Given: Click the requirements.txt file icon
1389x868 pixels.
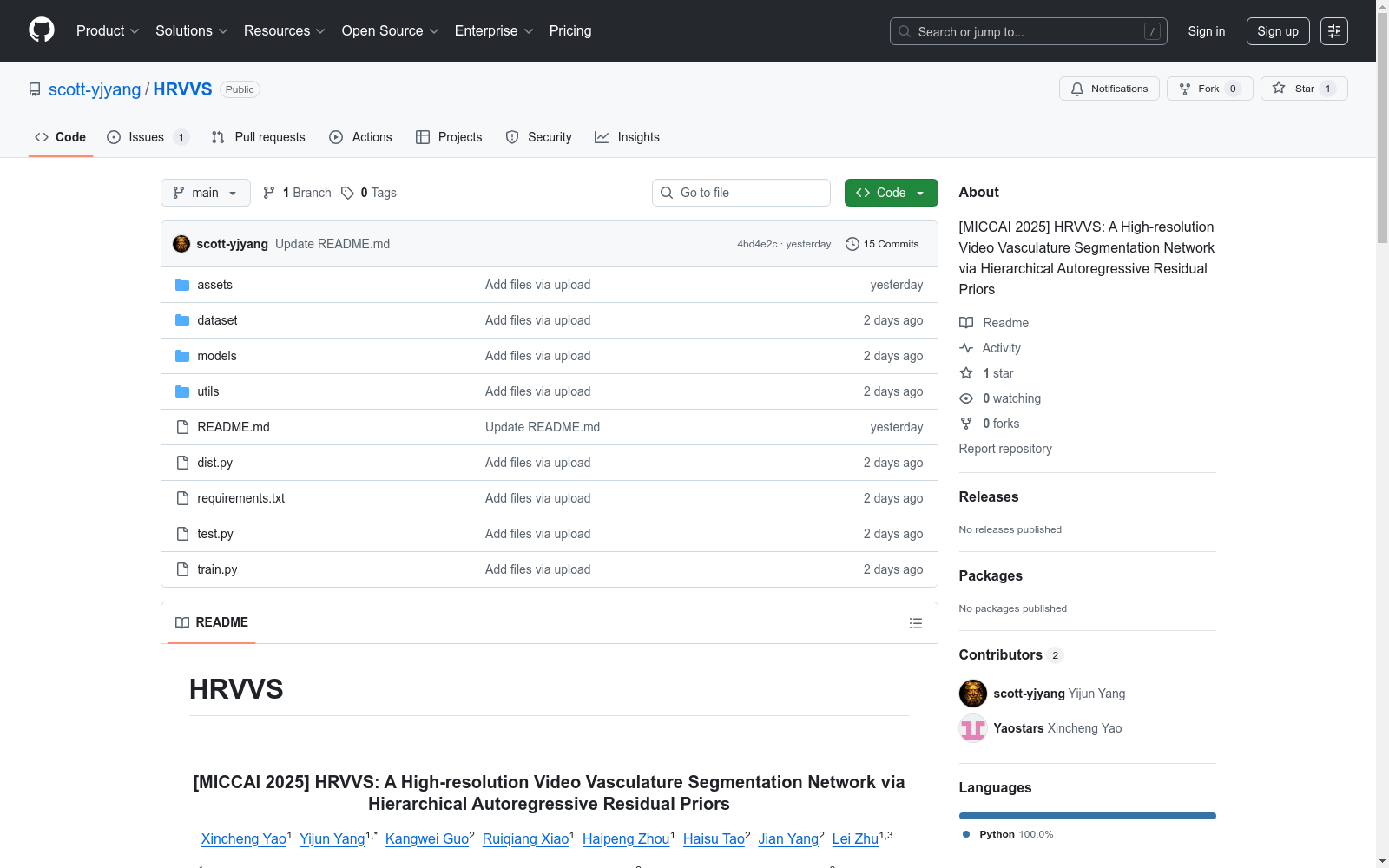Looking at the screenshot, I should coord(182,498).
